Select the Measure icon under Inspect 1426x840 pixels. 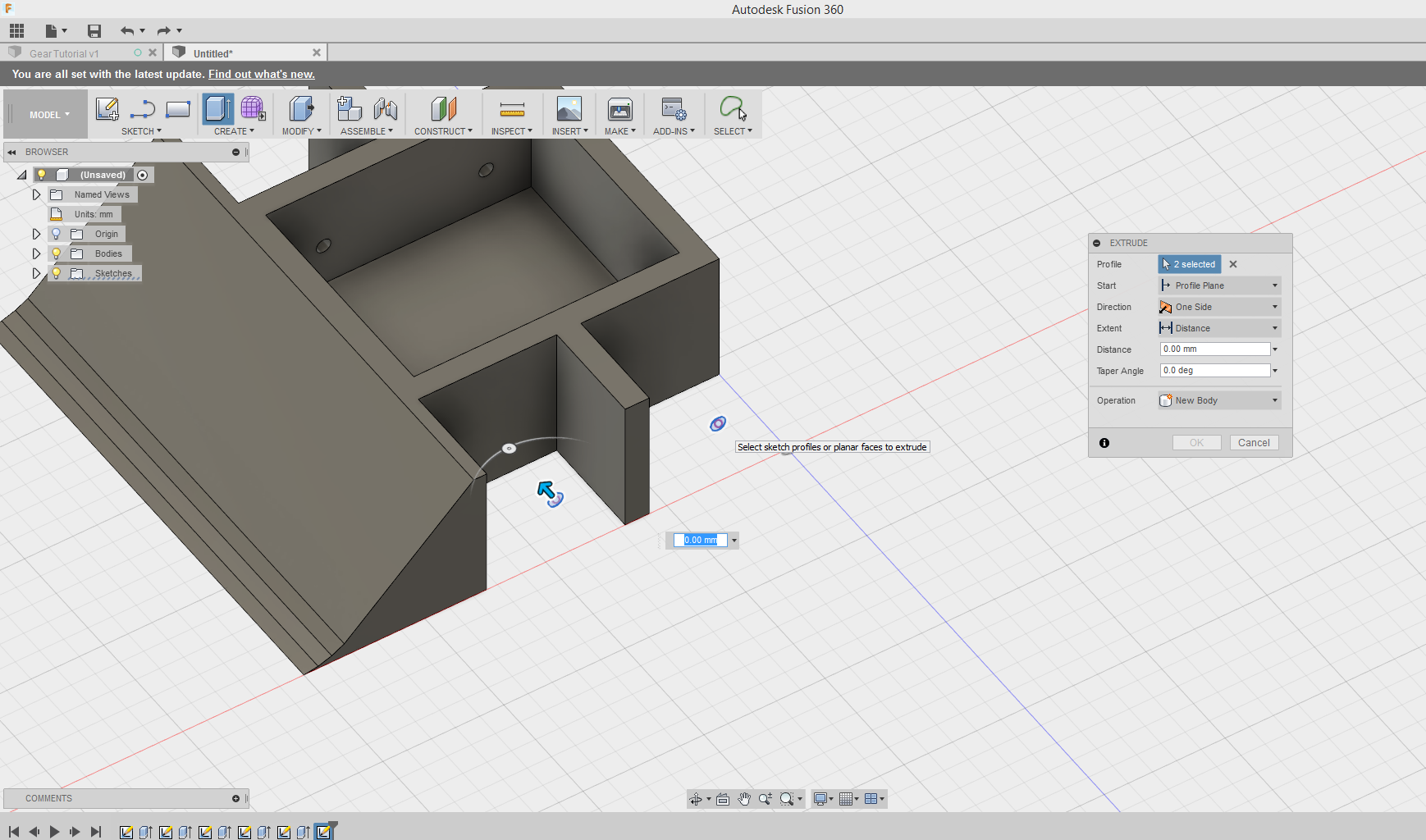pyautogui.click(x=512, y=107)
